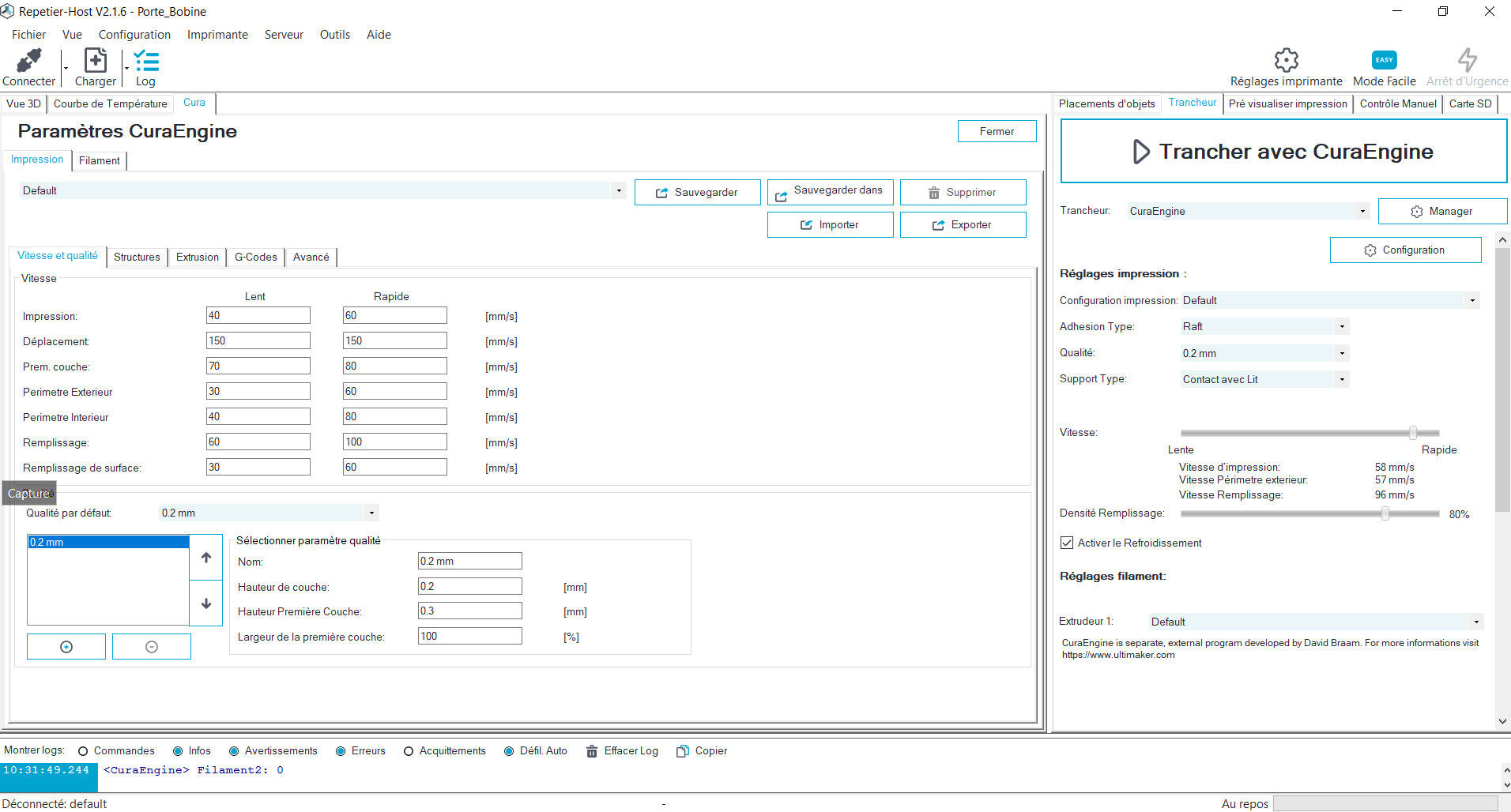This screenshot has height=812, width=1511.
Task: Remove quality setting with minus icon
Action: [152, 647]
